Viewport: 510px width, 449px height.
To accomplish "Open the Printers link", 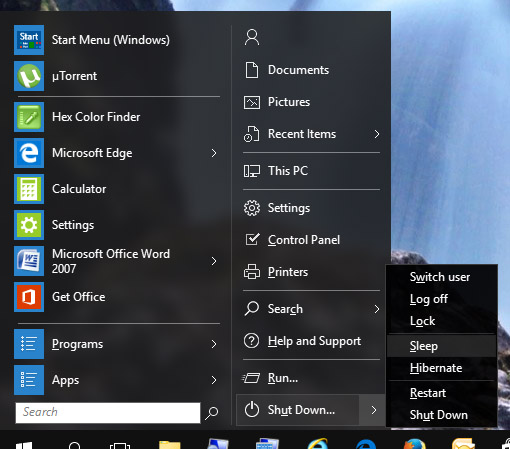I will click(288, 272).
